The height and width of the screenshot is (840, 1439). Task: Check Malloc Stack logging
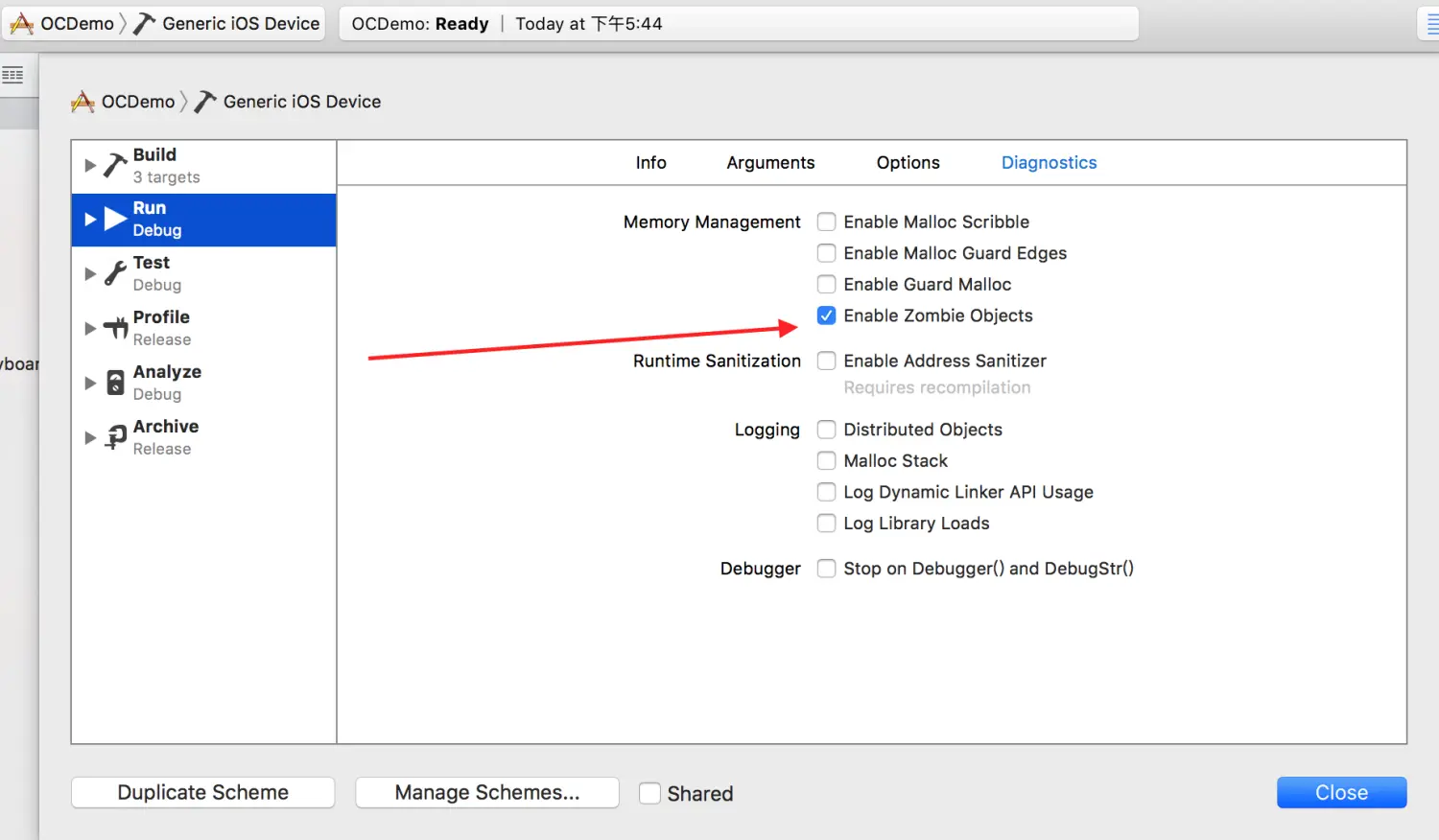coord(826,461)
